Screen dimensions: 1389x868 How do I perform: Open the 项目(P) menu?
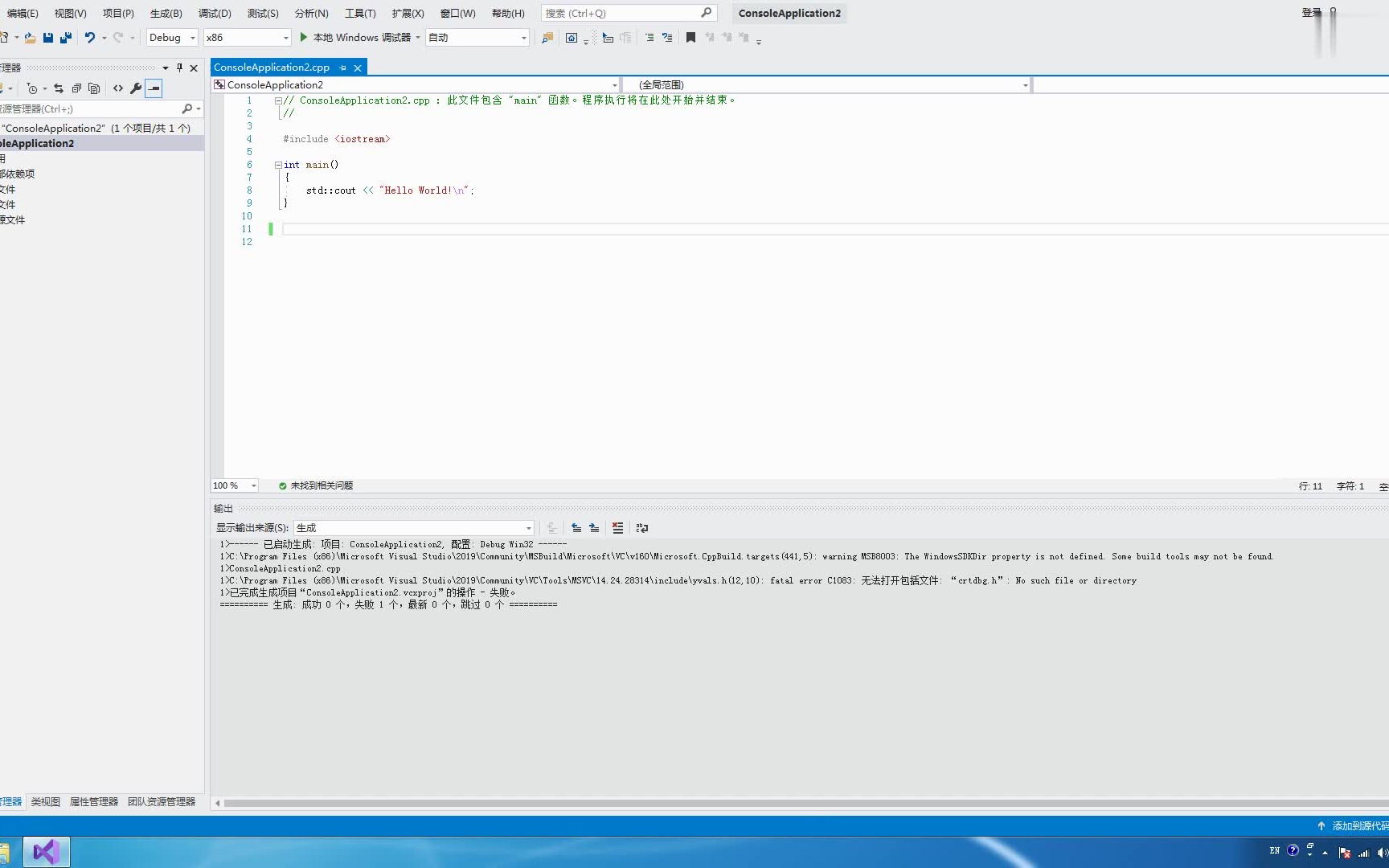click(118, 14)
